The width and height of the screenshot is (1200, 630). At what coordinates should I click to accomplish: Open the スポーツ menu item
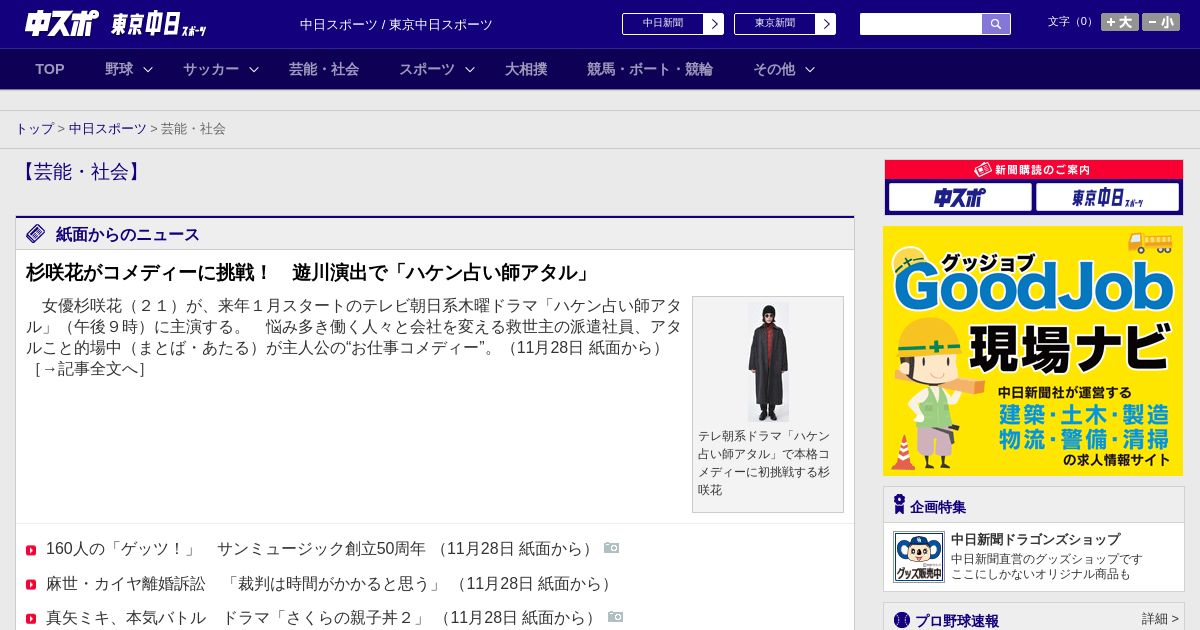pos(427,69)
